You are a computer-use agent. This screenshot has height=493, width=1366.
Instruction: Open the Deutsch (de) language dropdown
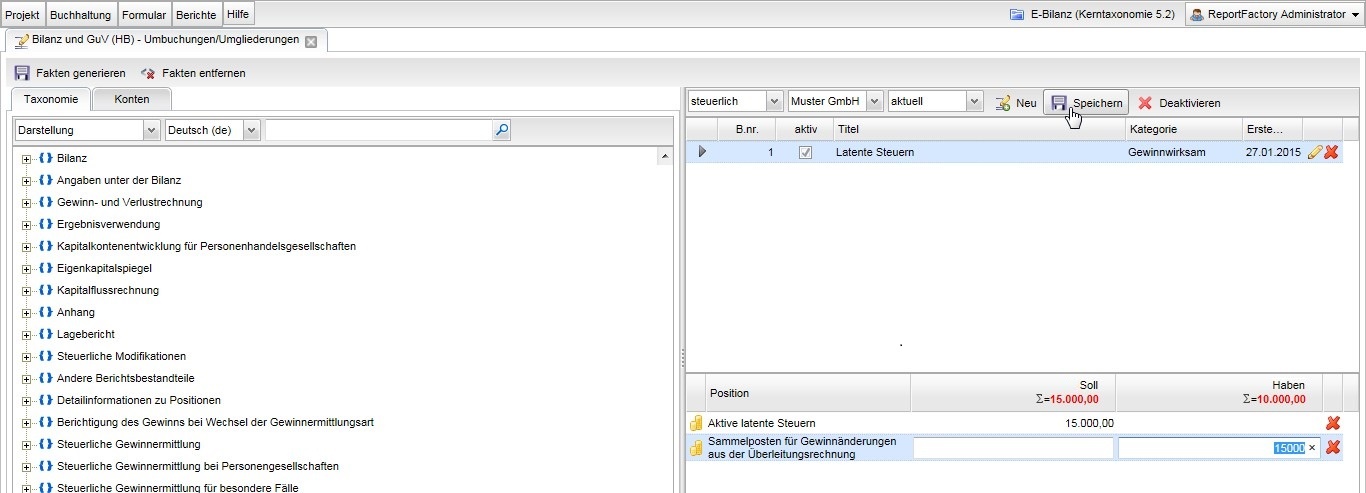tap(213, 130)
